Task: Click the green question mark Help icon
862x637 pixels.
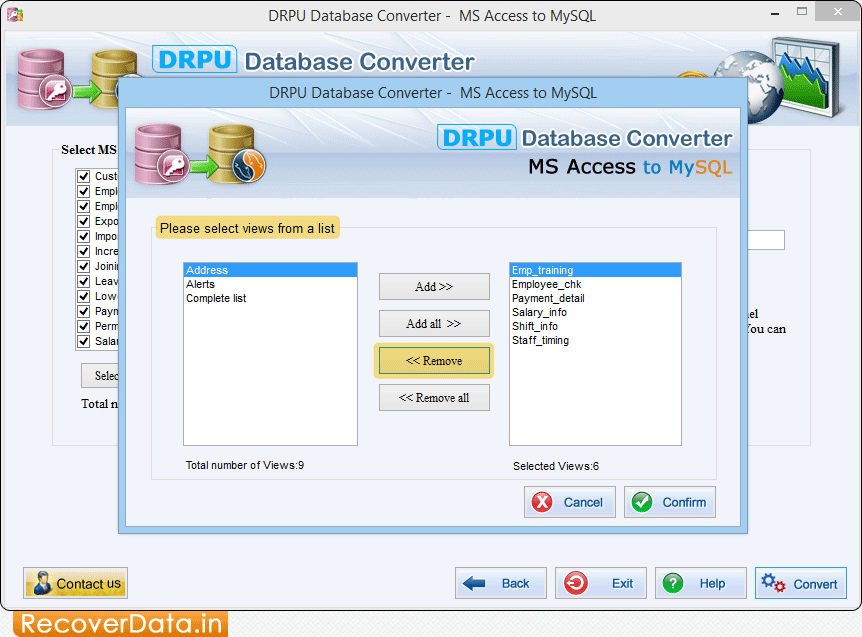Action: pyautogui.click(x=672, y=583)
